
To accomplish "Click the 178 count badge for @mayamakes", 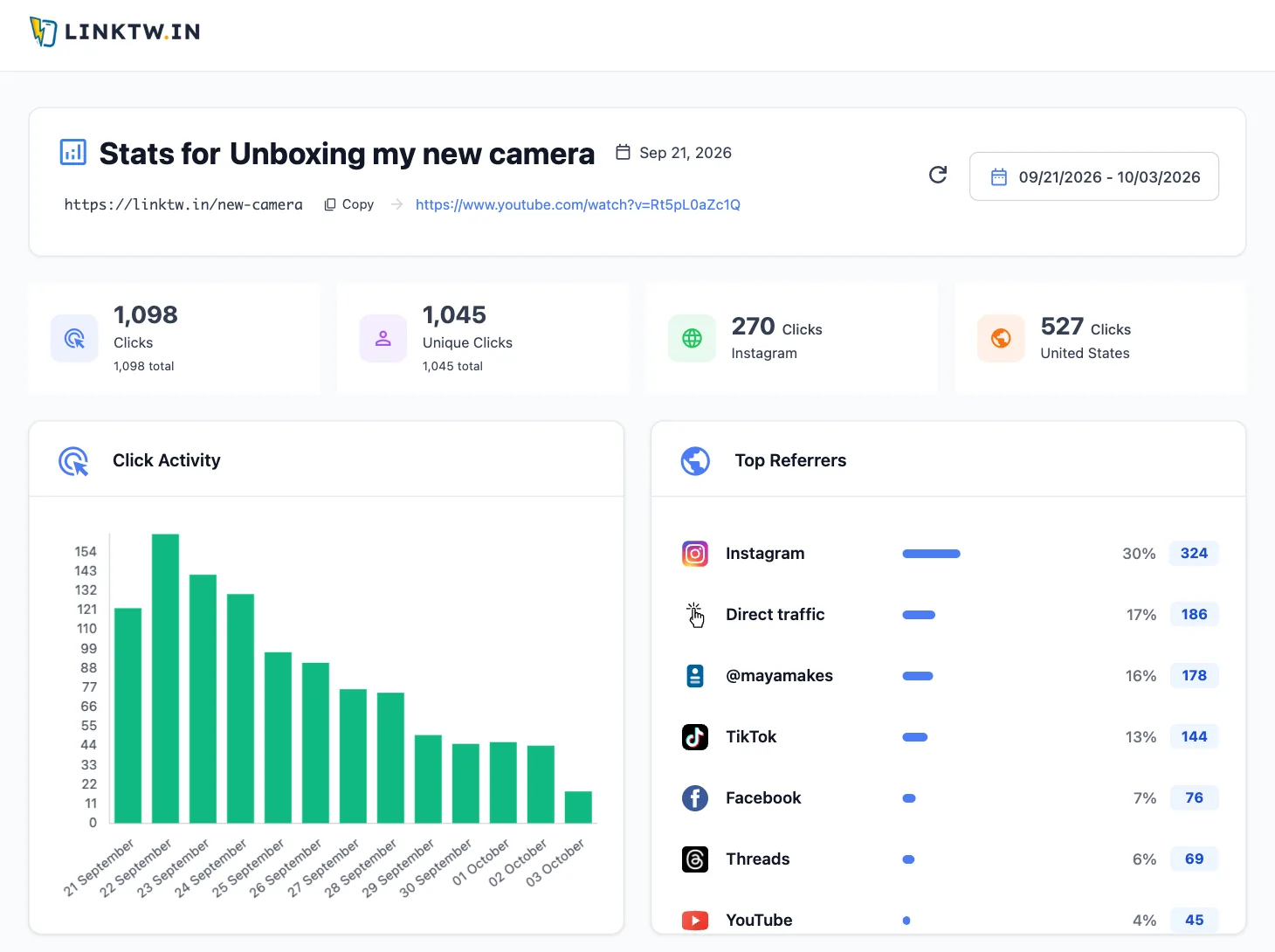I will point(1194,675).
